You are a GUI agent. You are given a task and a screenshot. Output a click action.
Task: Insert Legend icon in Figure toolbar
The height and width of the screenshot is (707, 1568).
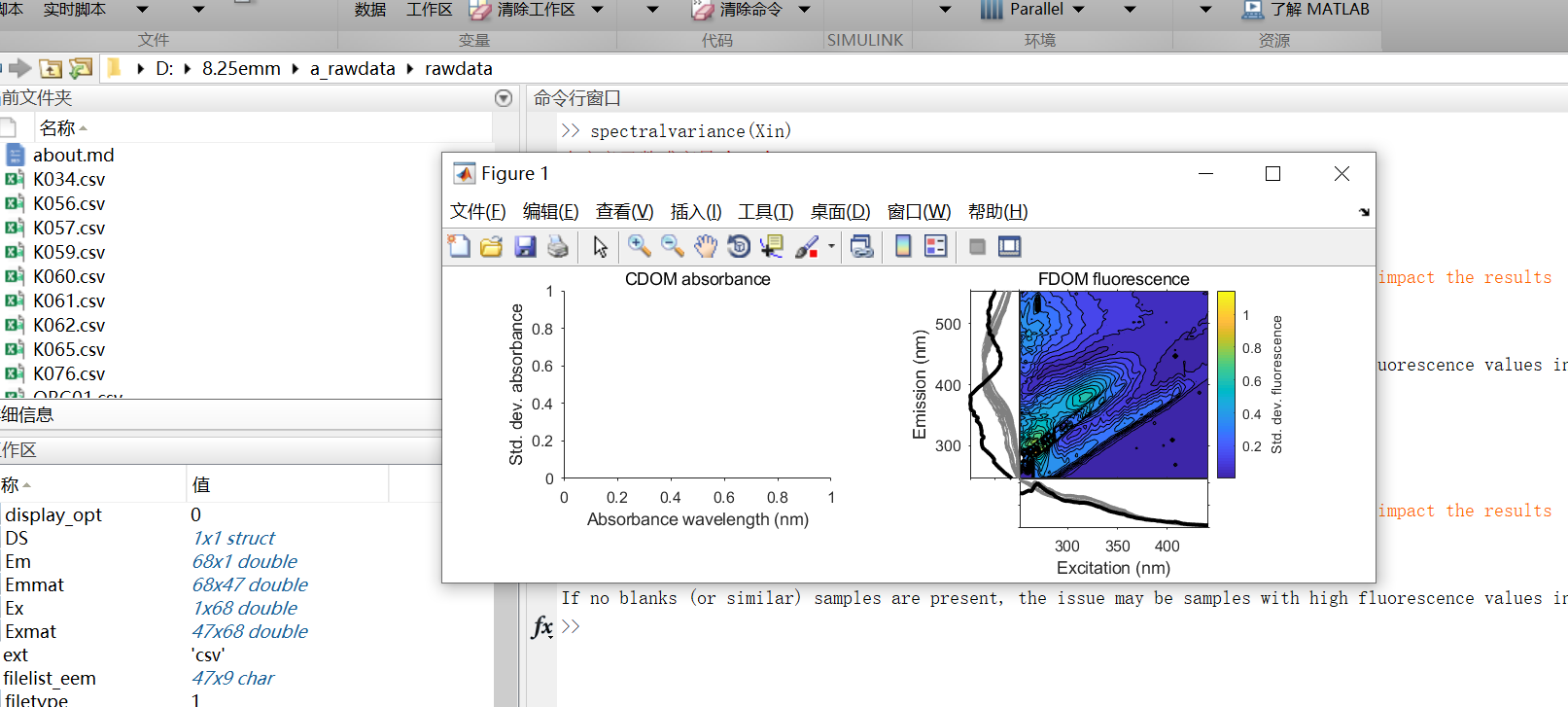click(936, 247)
